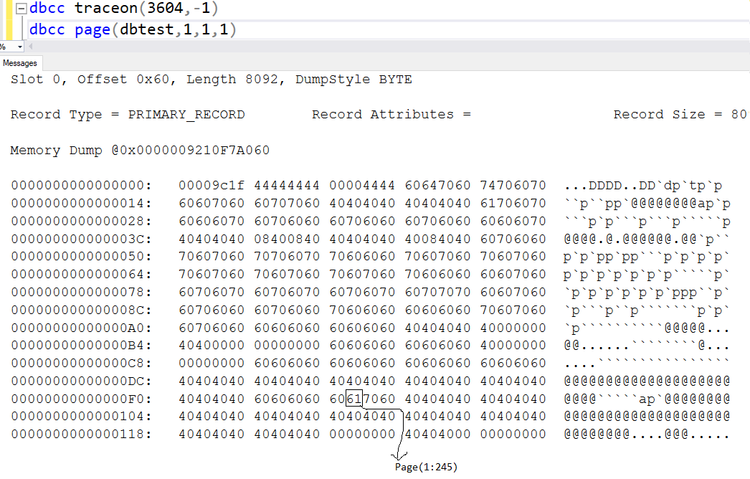Click the Slot 0, Offset 0x60 line
Image resolution: width=750 pixels, height=479 pixels.
211,79
